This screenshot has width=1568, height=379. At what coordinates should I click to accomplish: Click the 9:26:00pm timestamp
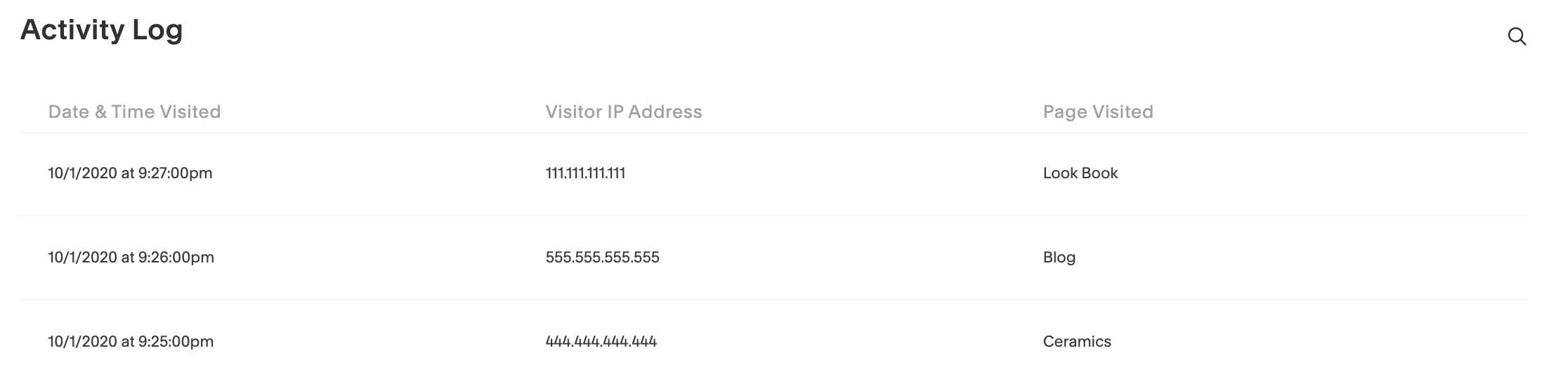tap(176, 258)
